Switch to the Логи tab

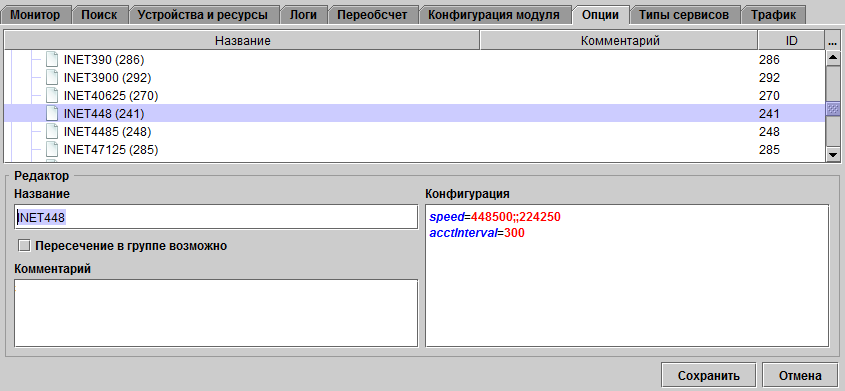point(303,15)
